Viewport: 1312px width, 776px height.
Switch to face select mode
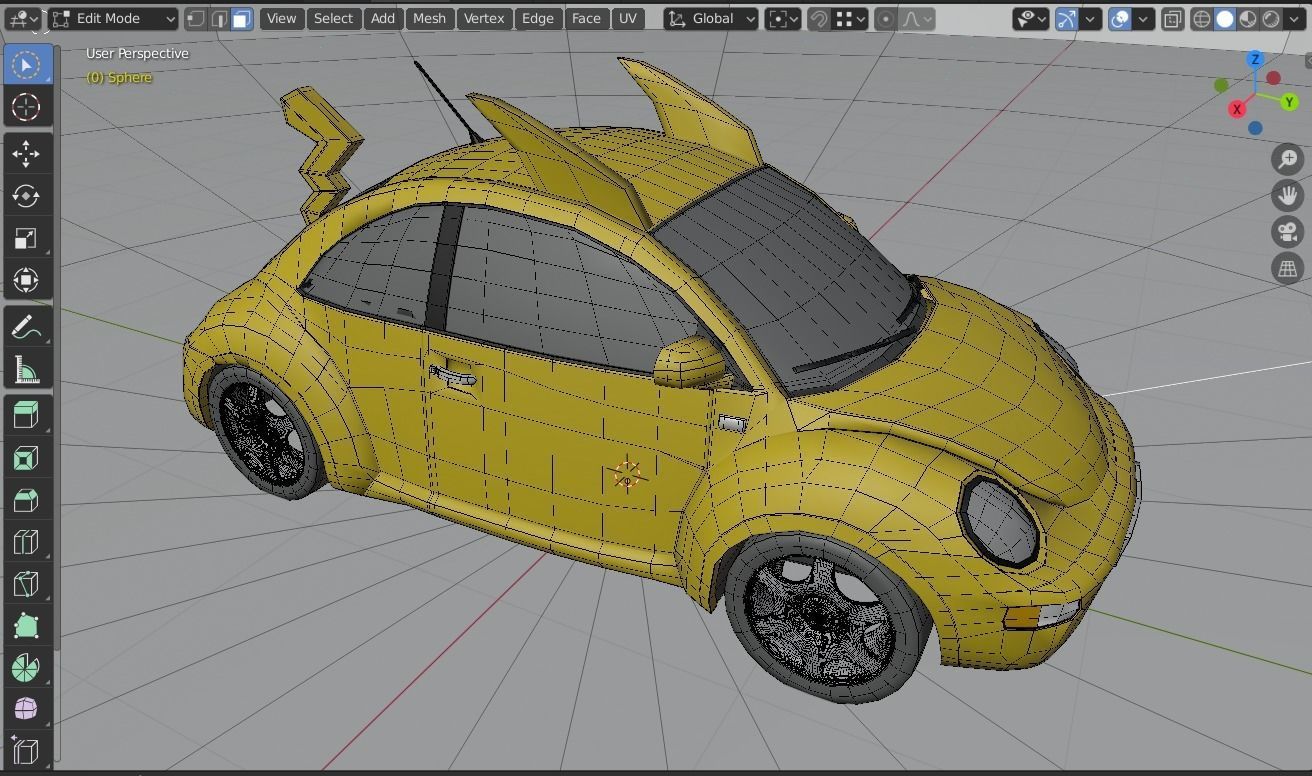click(x=242, y=18)
